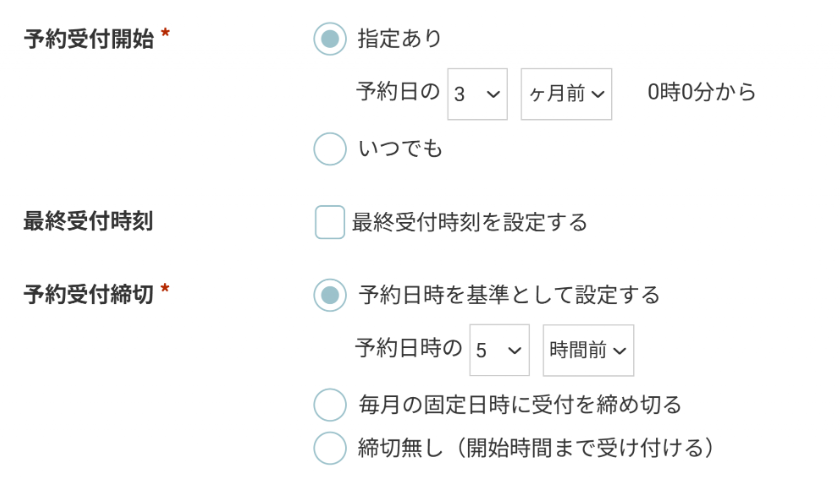Click the いつでも label text
The image size is (840, 484).
400,149
